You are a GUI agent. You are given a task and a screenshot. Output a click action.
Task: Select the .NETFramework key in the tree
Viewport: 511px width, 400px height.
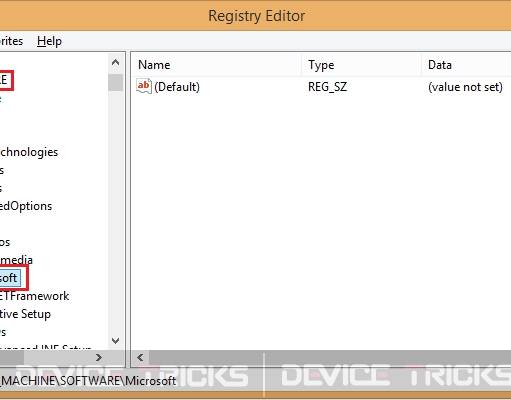(34, 296)
